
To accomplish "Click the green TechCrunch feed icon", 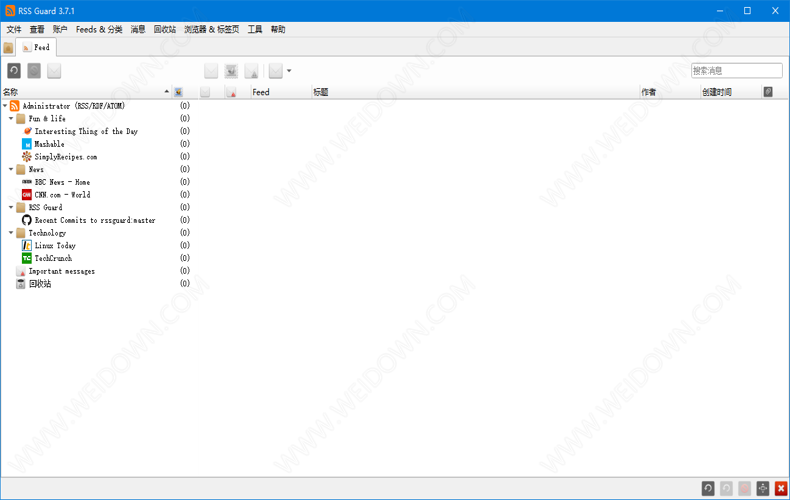I will (27, 258).
